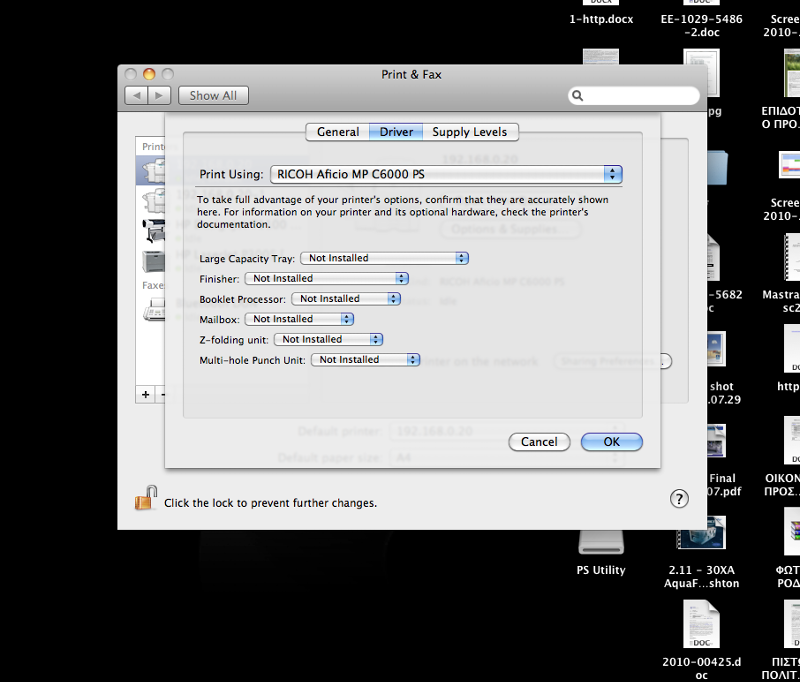Click the Show All button
This screenshot has height=682, width=800.
click(213, 95)
